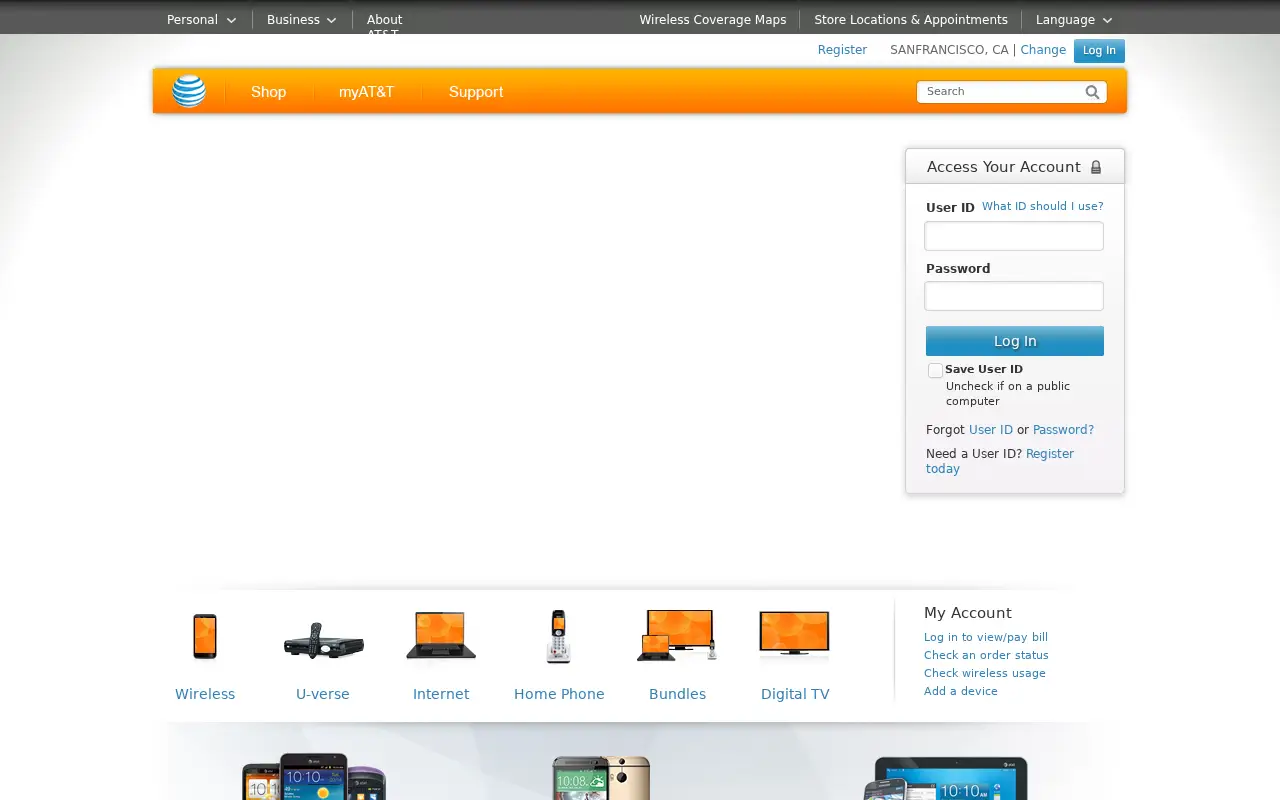Focus the Password input field
Viewport: 1280px width, 800px height.
[1014, 296]
